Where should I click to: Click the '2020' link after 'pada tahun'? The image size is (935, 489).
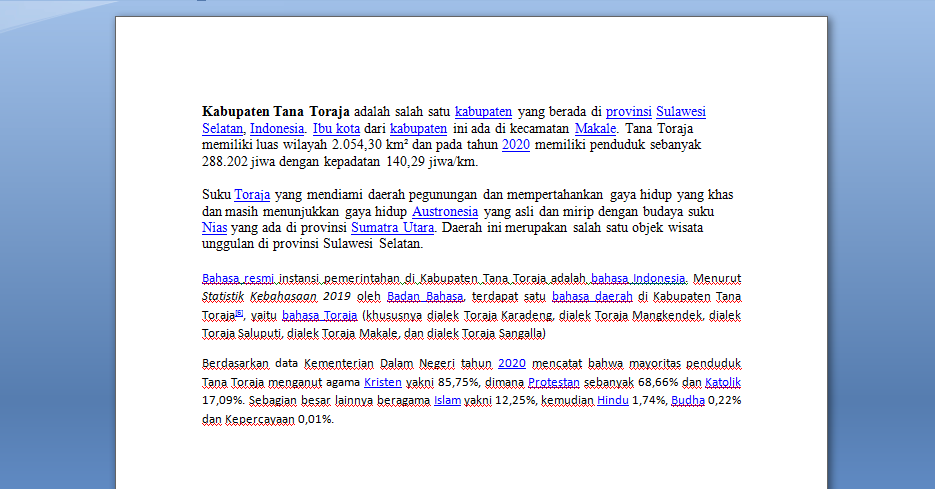coord(516,144)
